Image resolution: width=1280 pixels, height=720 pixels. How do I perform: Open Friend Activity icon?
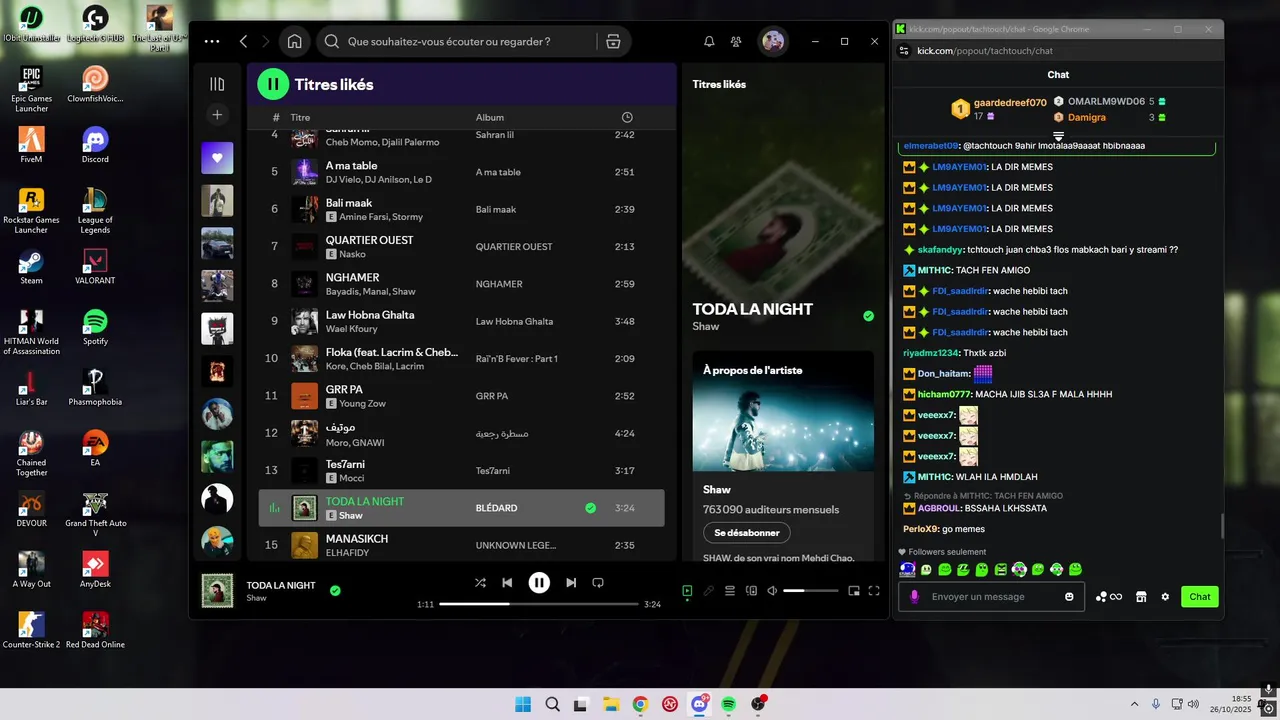tap(736, 41)
